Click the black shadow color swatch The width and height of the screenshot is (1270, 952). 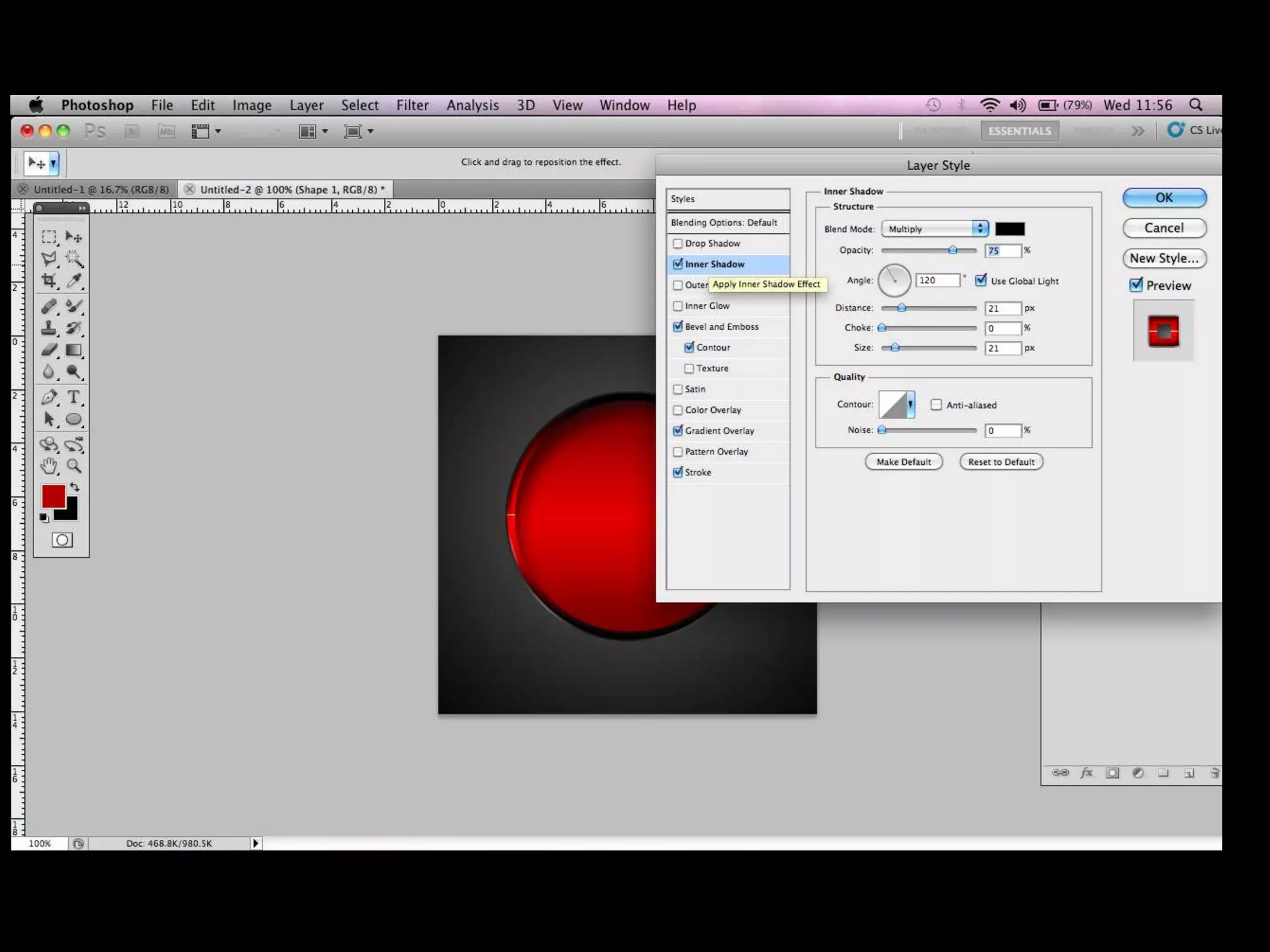(1010, 229)
